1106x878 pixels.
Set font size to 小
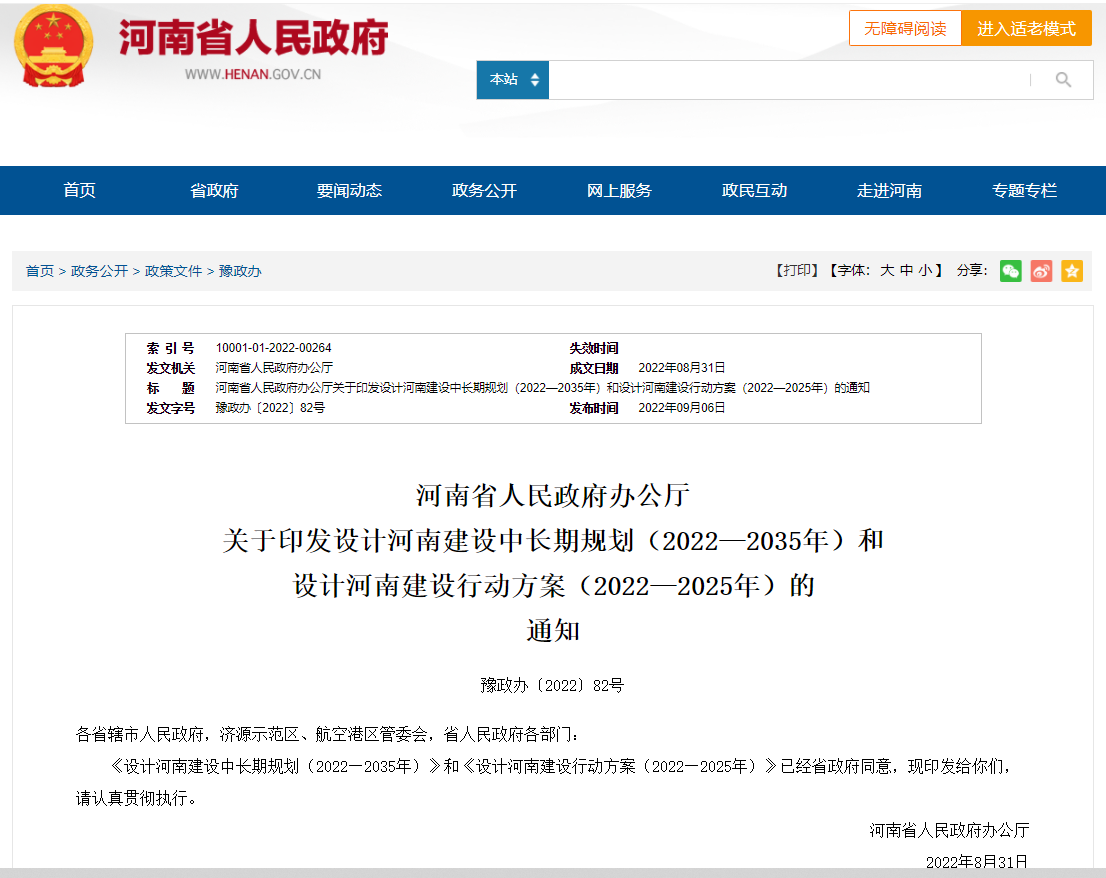click(925, 271)
